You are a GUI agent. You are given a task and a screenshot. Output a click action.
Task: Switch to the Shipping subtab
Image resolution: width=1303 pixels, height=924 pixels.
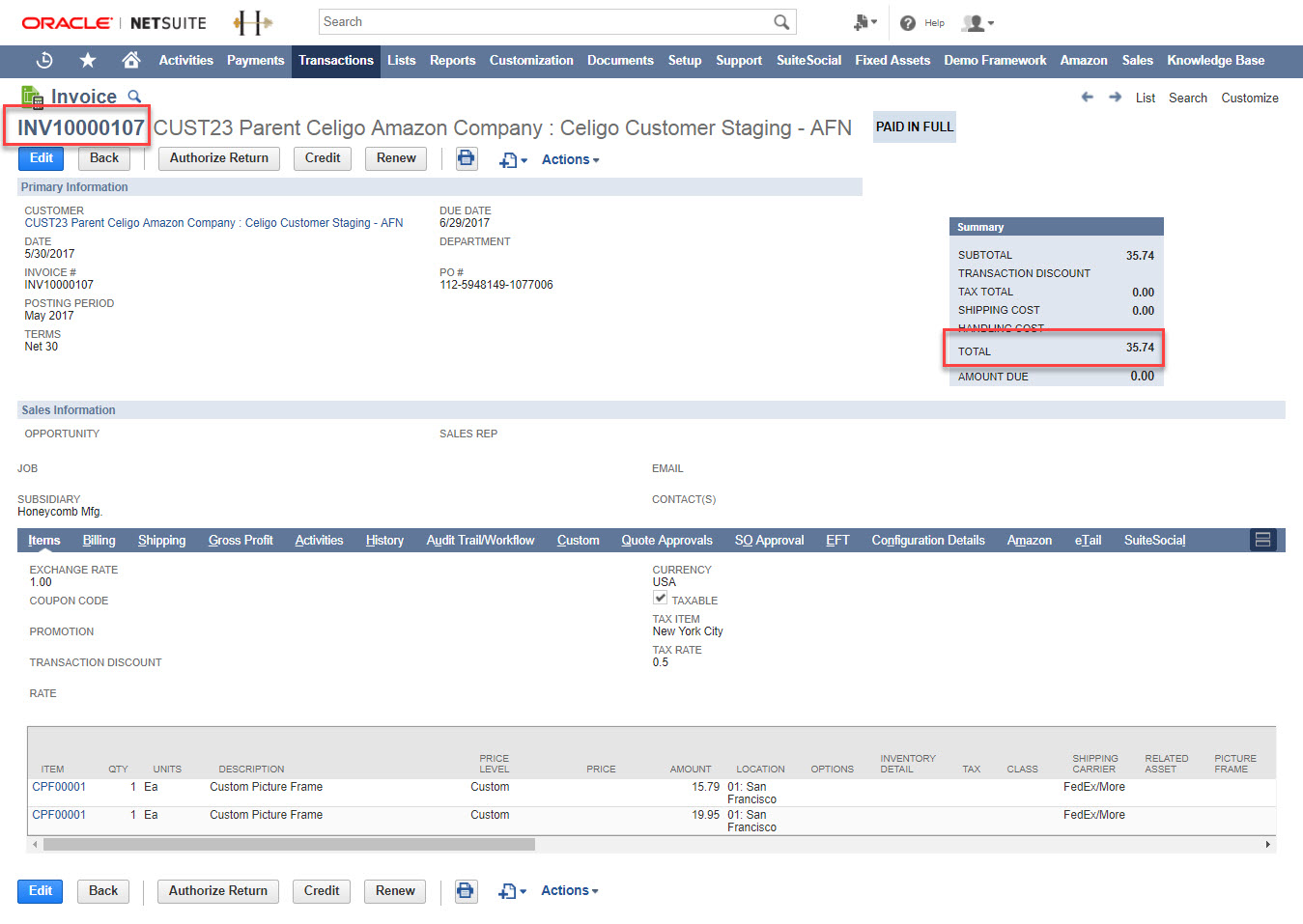click(161, 541)
